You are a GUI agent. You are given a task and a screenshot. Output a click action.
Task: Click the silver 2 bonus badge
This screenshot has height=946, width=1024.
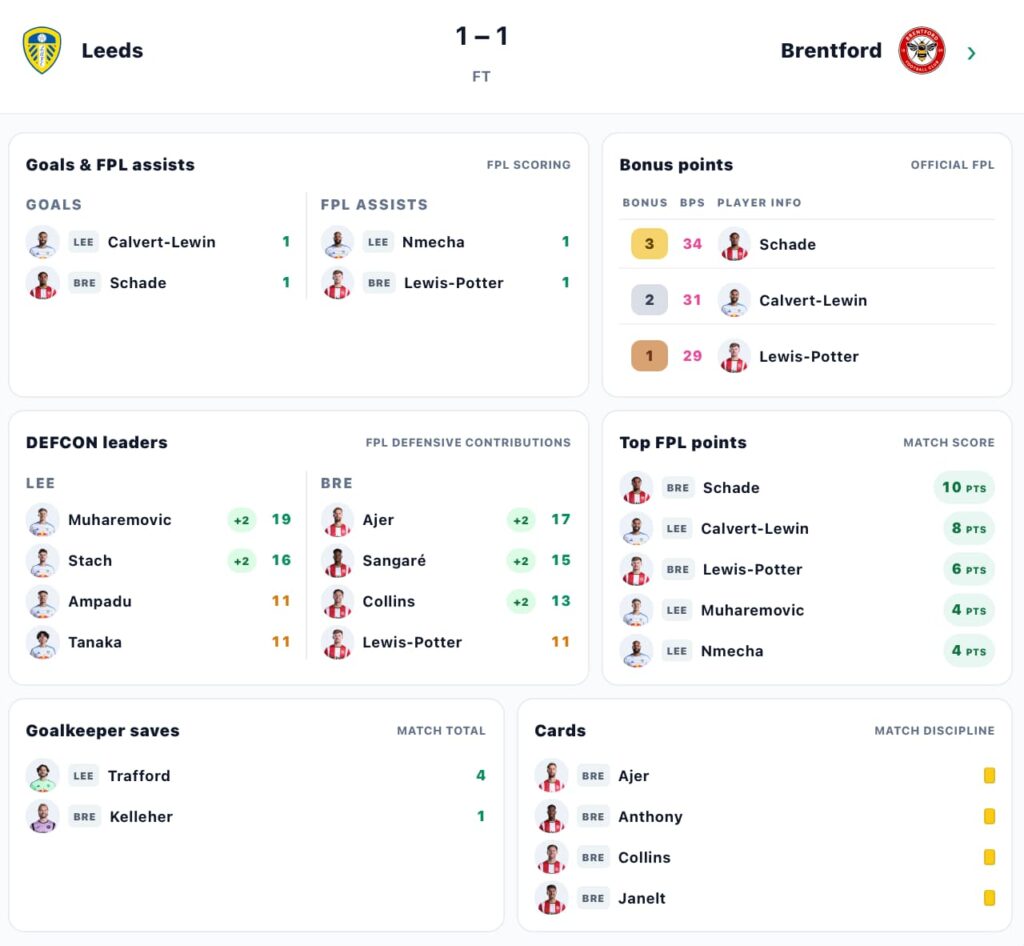[649, 300]
